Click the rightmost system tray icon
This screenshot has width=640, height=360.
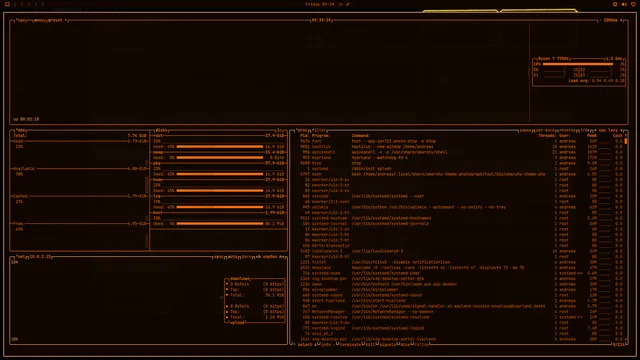click(633, 4)
